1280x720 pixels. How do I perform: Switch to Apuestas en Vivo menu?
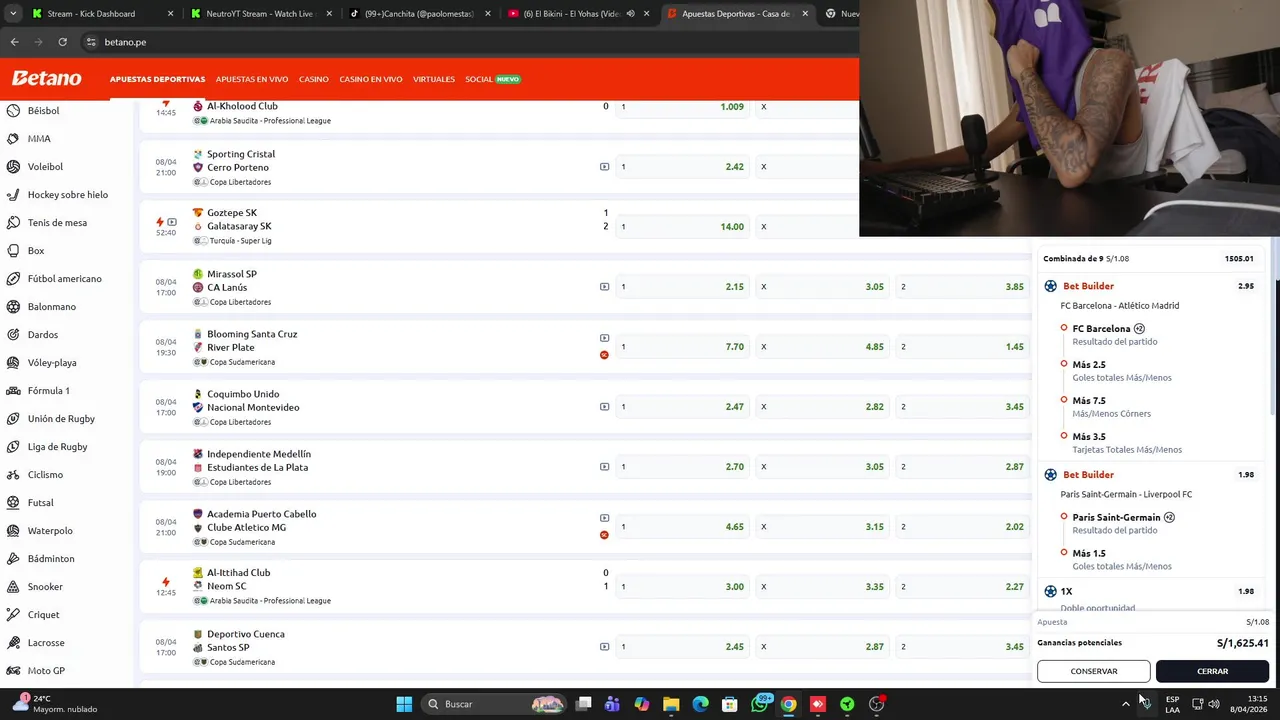(x=252, y=79)
